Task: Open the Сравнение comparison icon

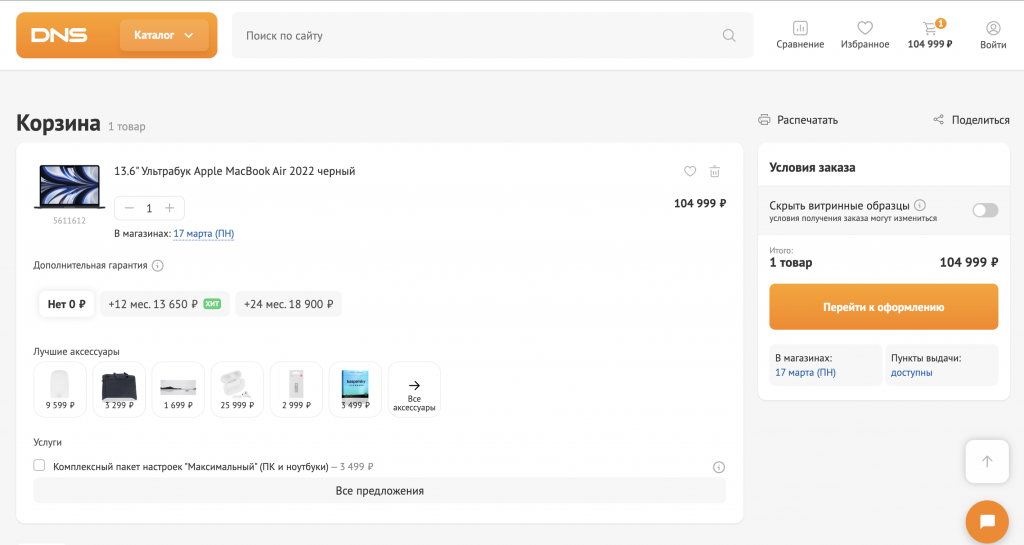Action: tap(800, 28)
